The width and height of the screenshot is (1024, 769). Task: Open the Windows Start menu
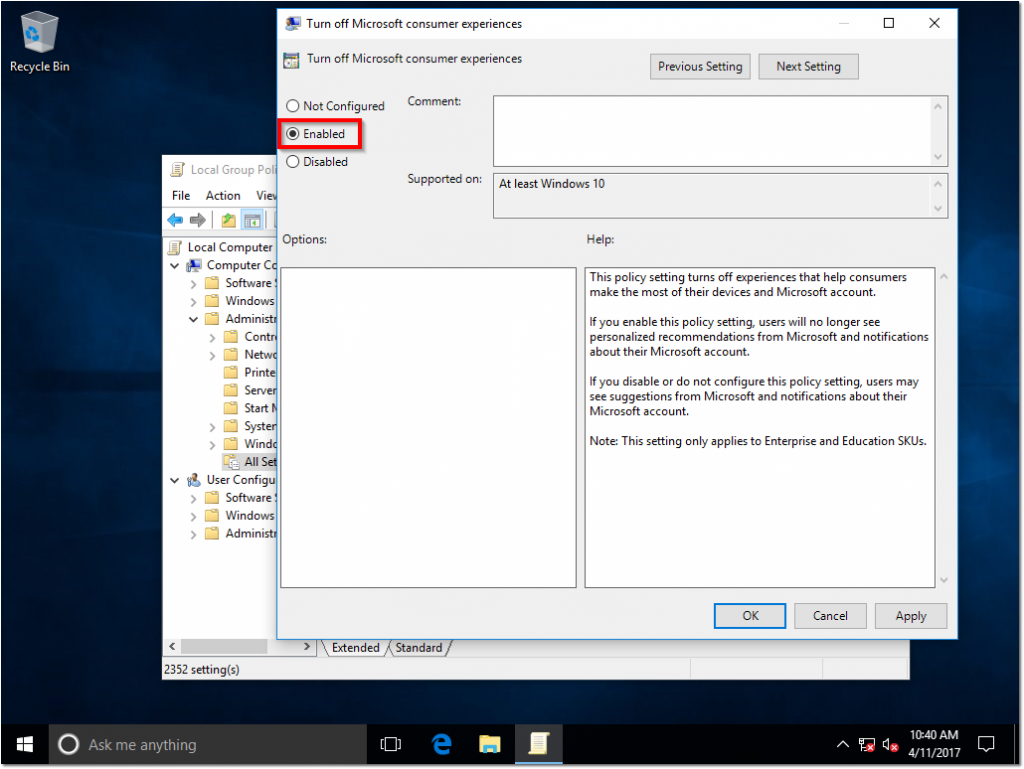tap(25, 744)
